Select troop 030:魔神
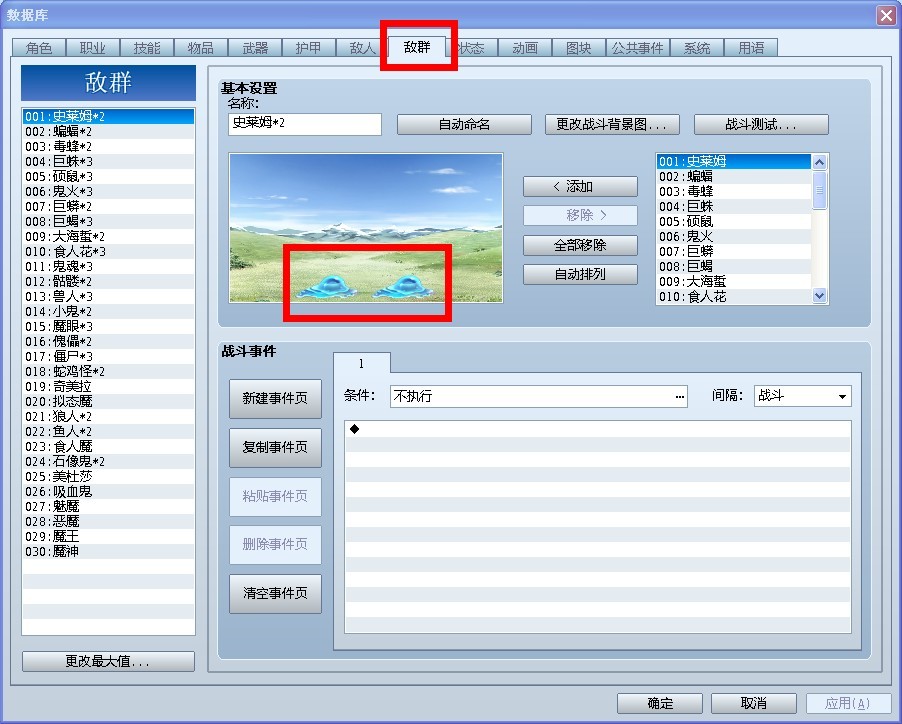Viewport: 902px width, 724px height. tap(108, 551)
